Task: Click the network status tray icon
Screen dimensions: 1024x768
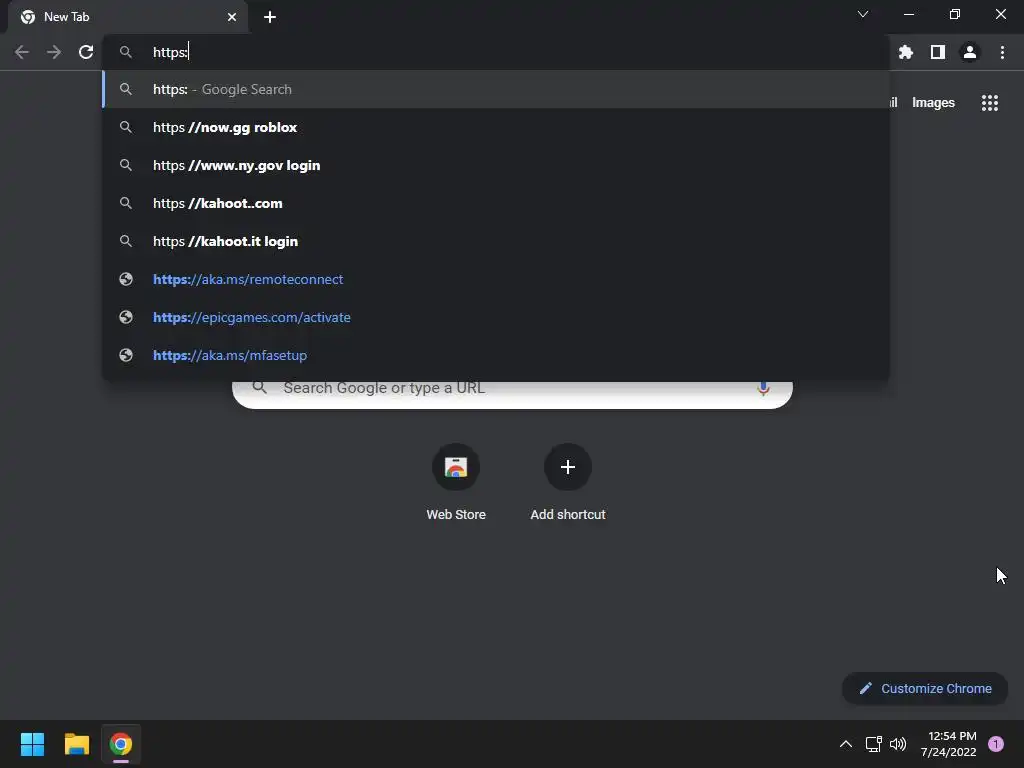Action: point(873,744)
